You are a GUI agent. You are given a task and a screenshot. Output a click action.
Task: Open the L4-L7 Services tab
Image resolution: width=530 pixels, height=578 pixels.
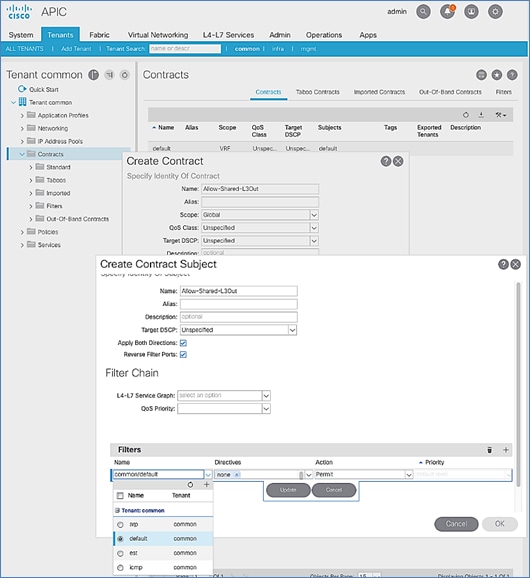[x=229, y=35]
